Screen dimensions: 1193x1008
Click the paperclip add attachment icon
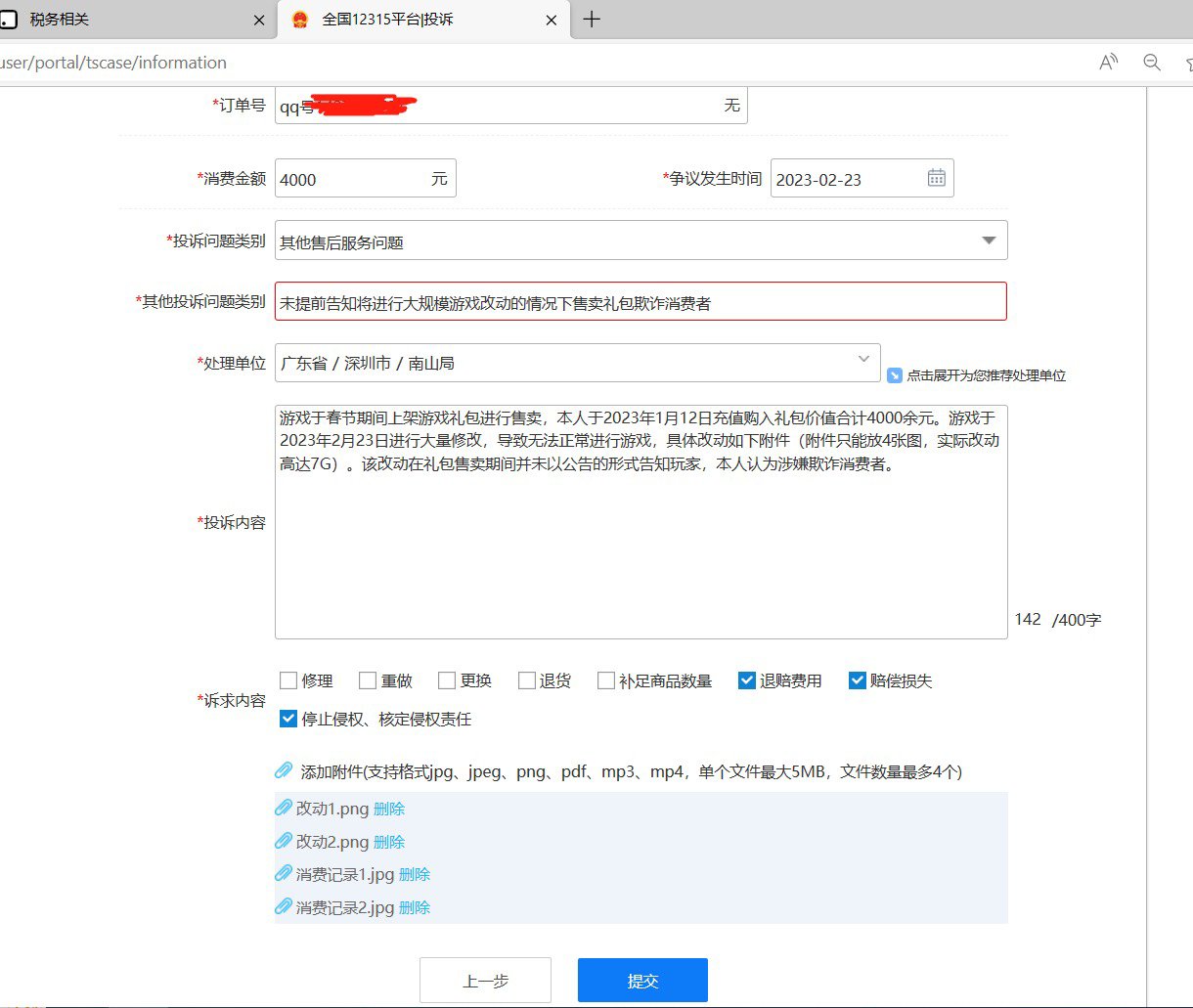[284, 770]
